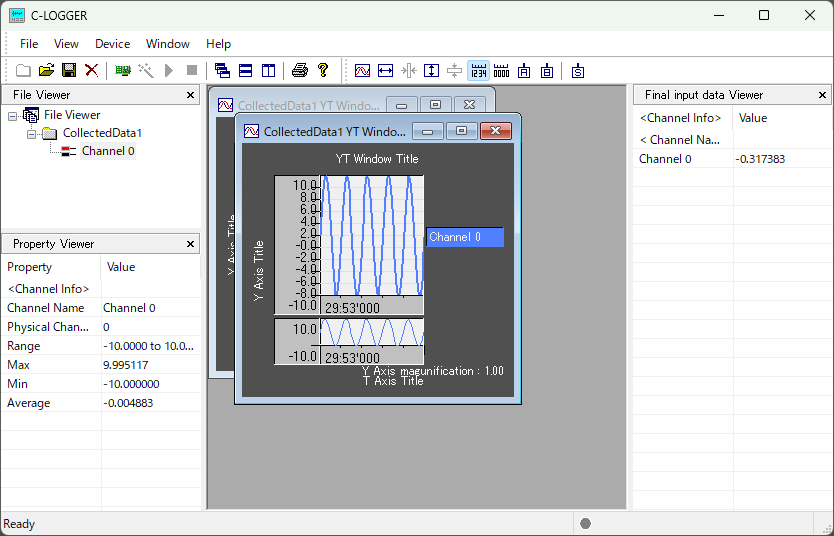Screen dimensions: 834x536
Task: Toggle the 1234 digital display button
Action: [x=478, y=70]
